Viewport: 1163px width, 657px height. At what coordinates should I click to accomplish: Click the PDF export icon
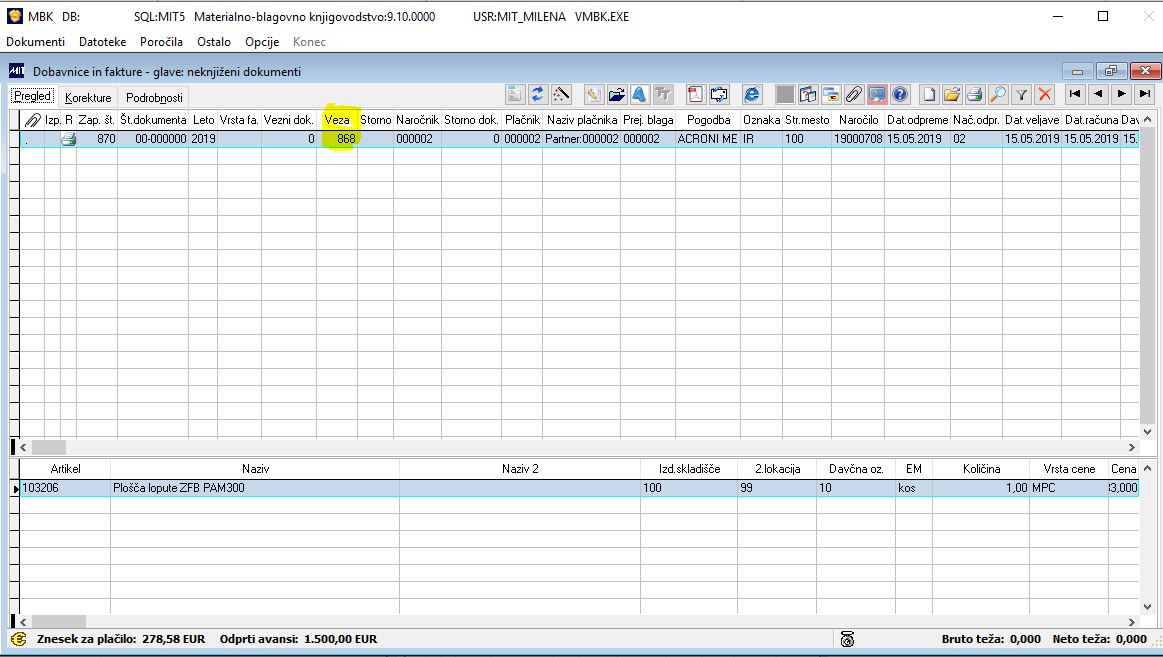pyautogui.click(x=696, y=94)
